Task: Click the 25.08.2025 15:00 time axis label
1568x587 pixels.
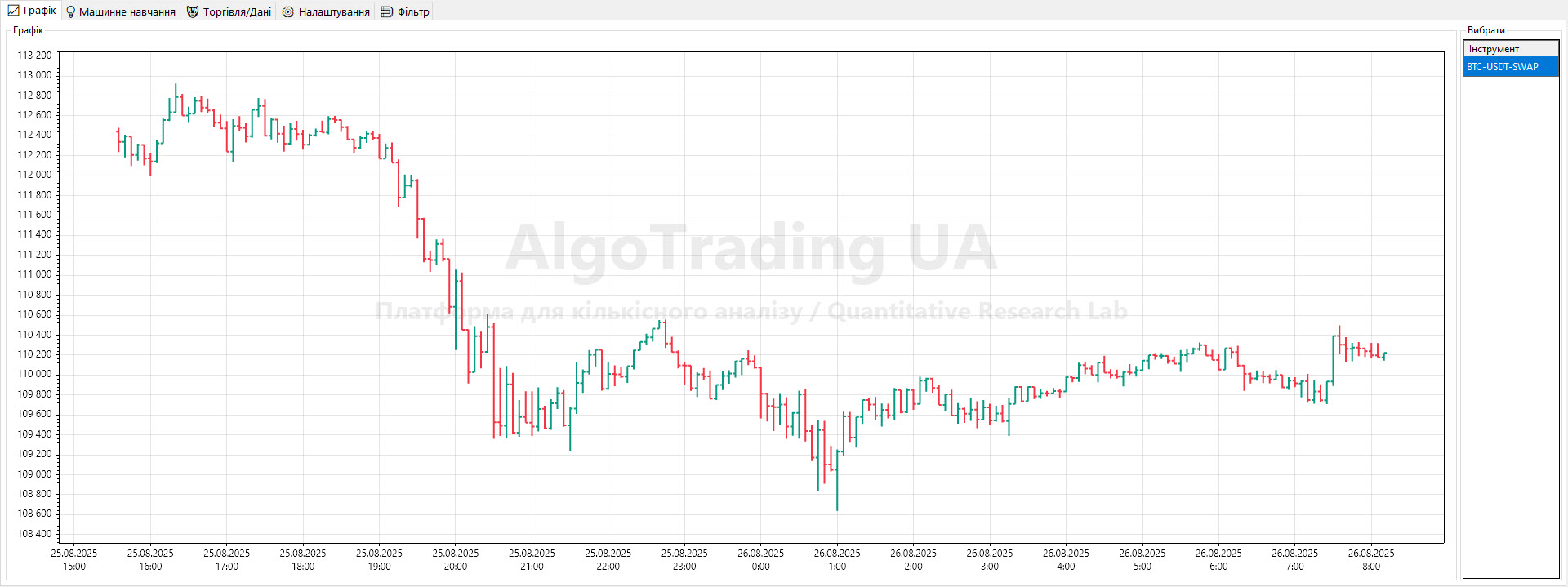Action: [x=74, y=559]
